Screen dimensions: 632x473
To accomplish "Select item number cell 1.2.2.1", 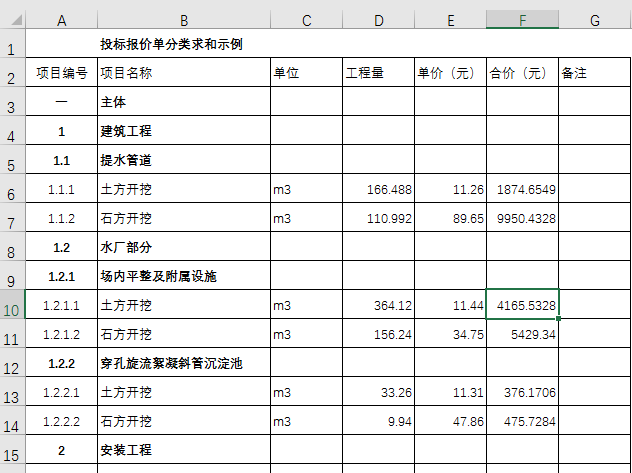I will [x=62, y=392].
